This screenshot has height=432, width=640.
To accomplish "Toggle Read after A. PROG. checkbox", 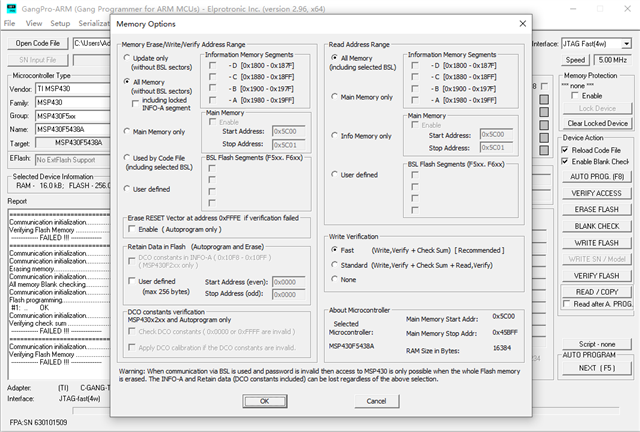I will click(567, 304).
